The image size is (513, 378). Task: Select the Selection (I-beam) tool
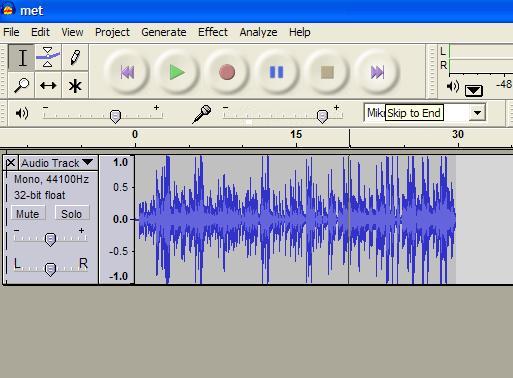(x=22, y=58)
